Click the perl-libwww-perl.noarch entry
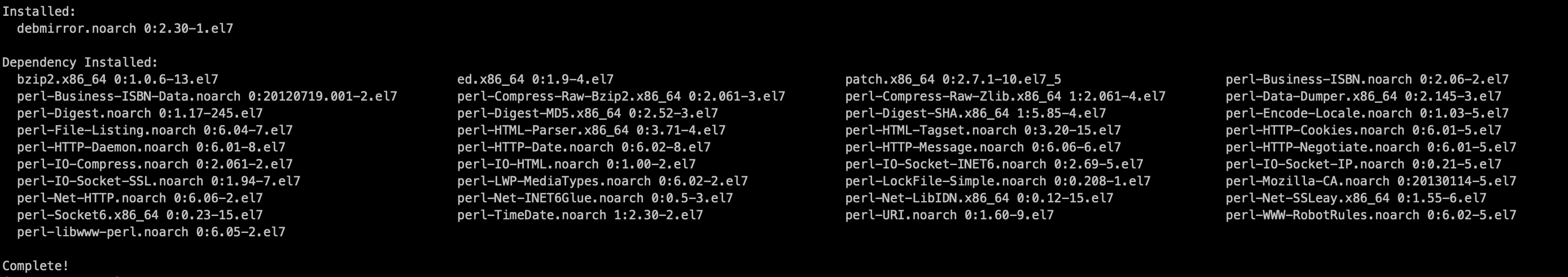Viewport: 1568px width, 277px height. (x=151, y=232)
